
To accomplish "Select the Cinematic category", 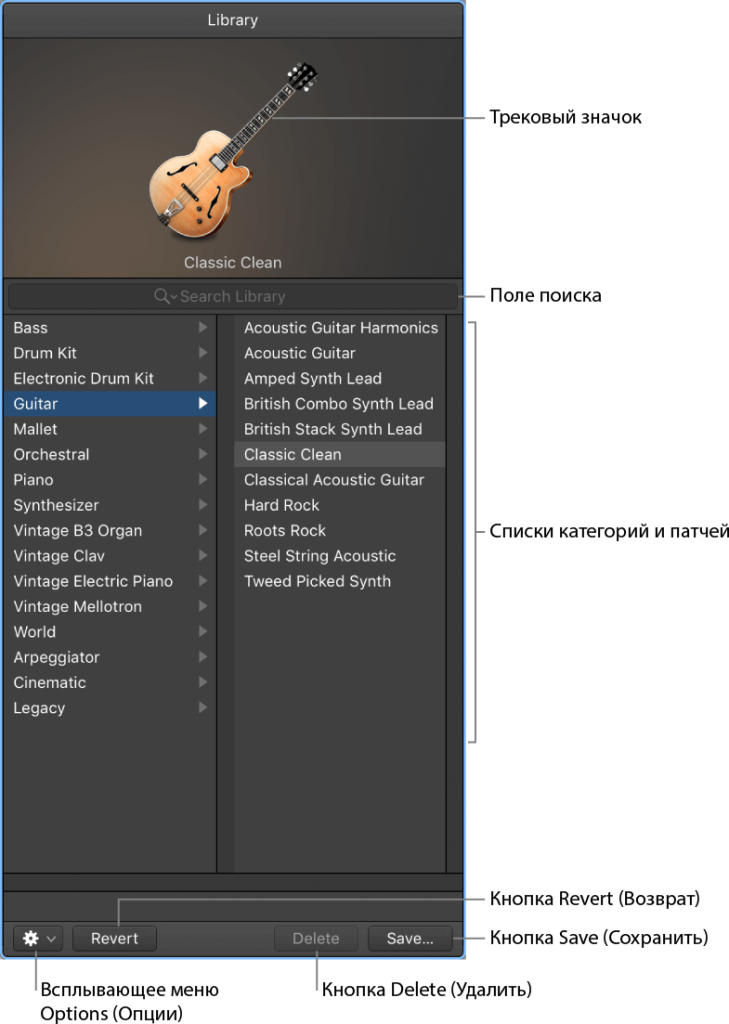I will (110, 682).
